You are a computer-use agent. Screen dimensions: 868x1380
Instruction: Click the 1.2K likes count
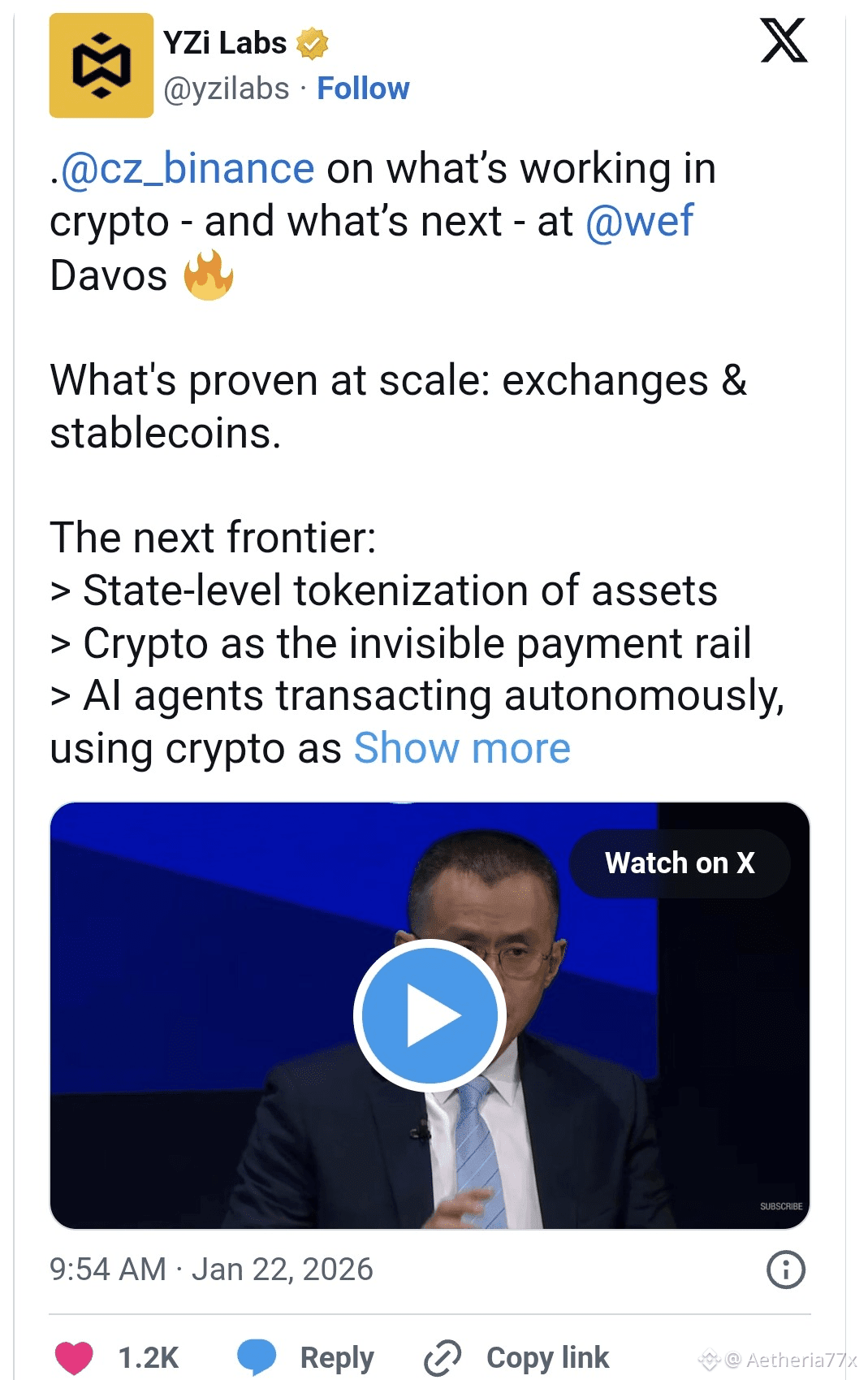(148, 1357)
